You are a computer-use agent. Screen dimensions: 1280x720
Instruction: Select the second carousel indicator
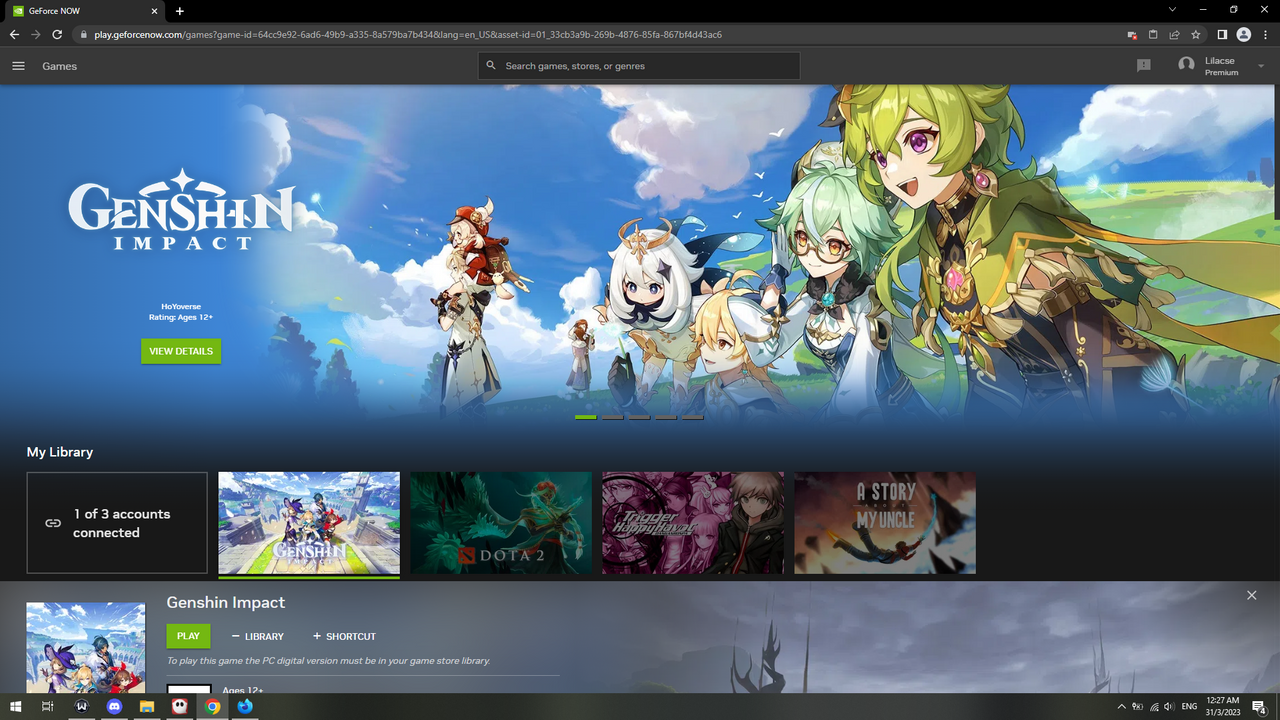pos(613,417)
